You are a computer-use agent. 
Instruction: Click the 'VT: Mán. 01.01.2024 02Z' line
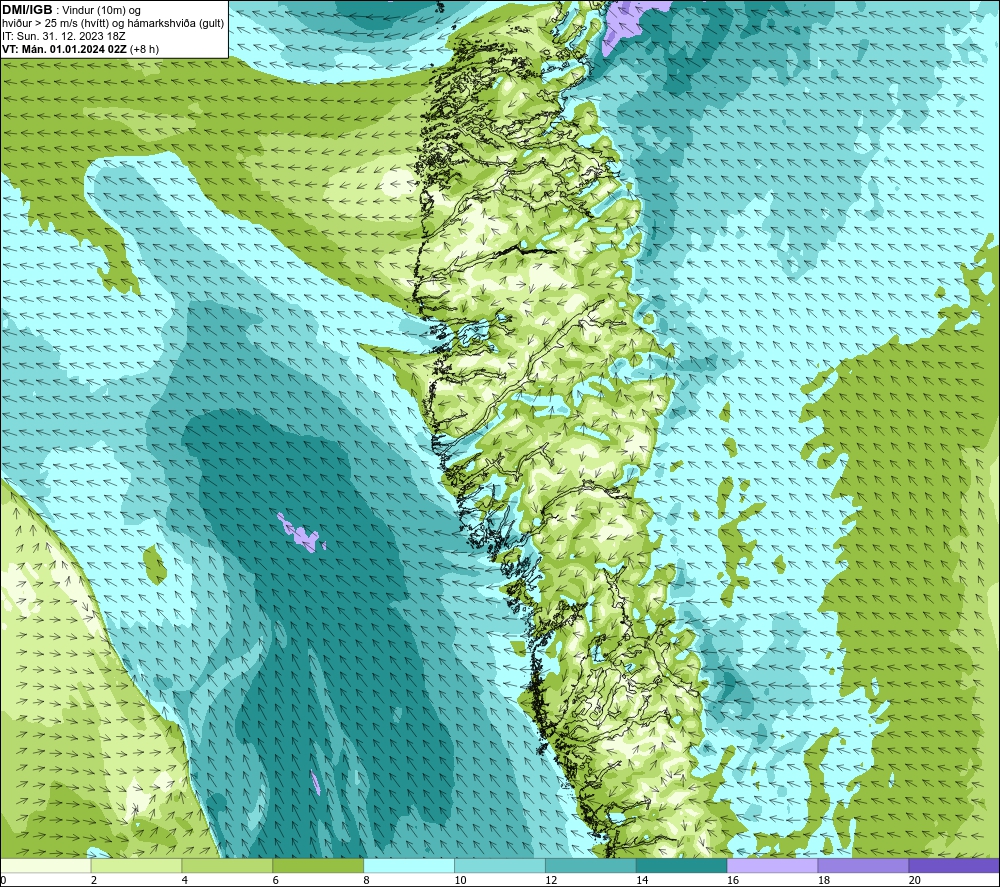[64, 49]
